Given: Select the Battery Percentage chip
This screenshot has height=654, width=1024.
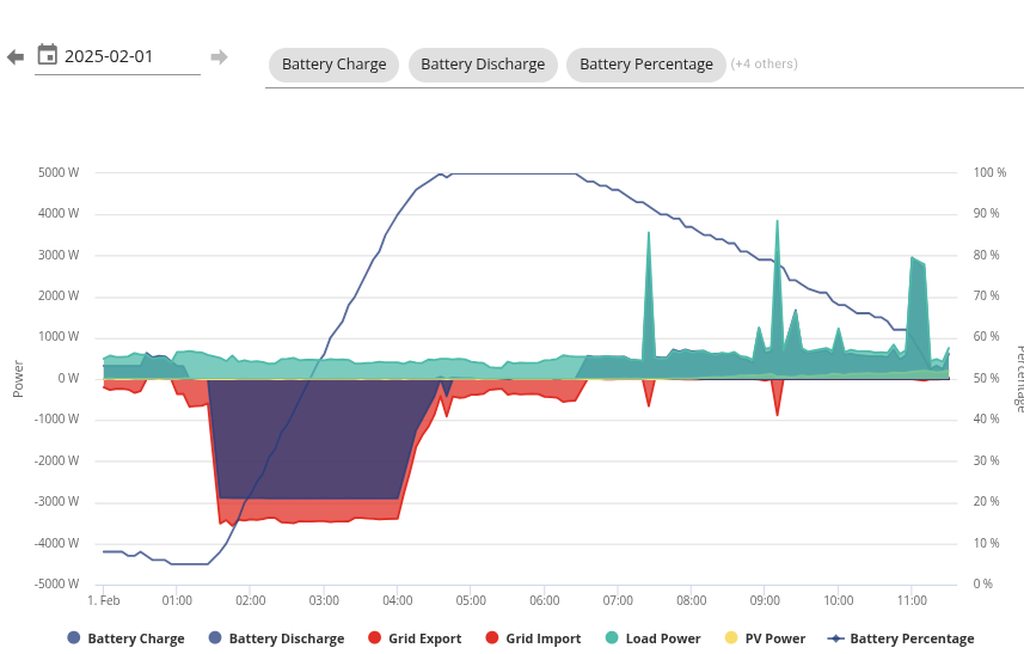Looking at the screenshot, I should click(645, 64).
